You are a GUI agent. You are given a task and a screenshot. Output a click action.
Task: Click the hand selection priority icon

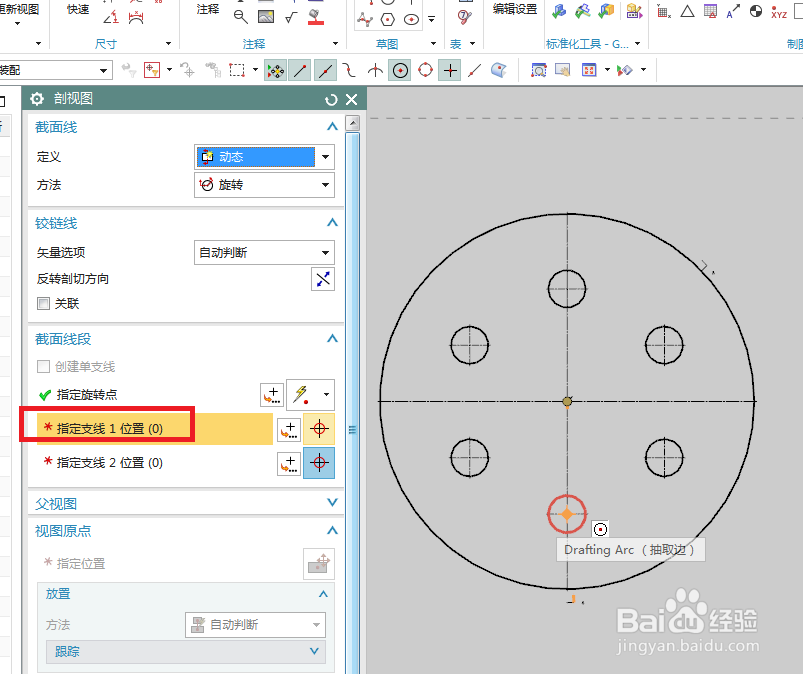[x=563, y=70]
